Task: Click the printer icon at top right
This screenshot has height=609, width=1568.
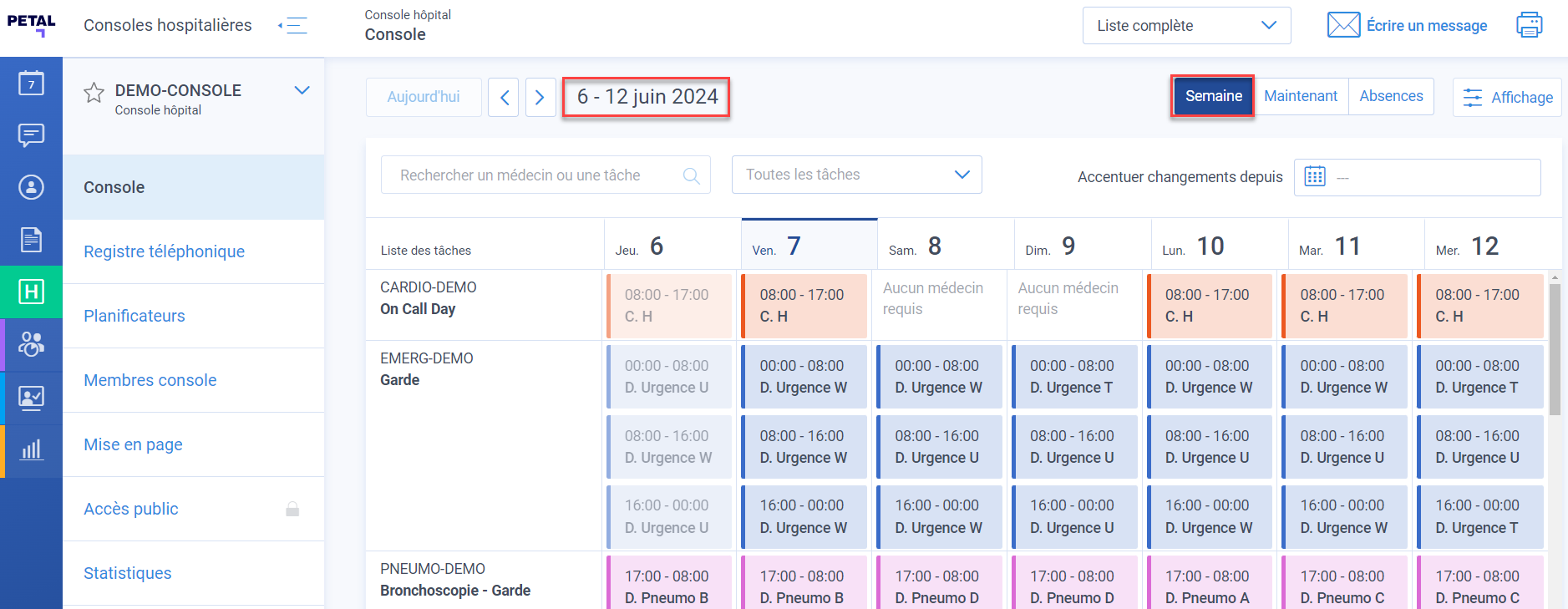Action: pyautogui.click(x=1529, y=25)
